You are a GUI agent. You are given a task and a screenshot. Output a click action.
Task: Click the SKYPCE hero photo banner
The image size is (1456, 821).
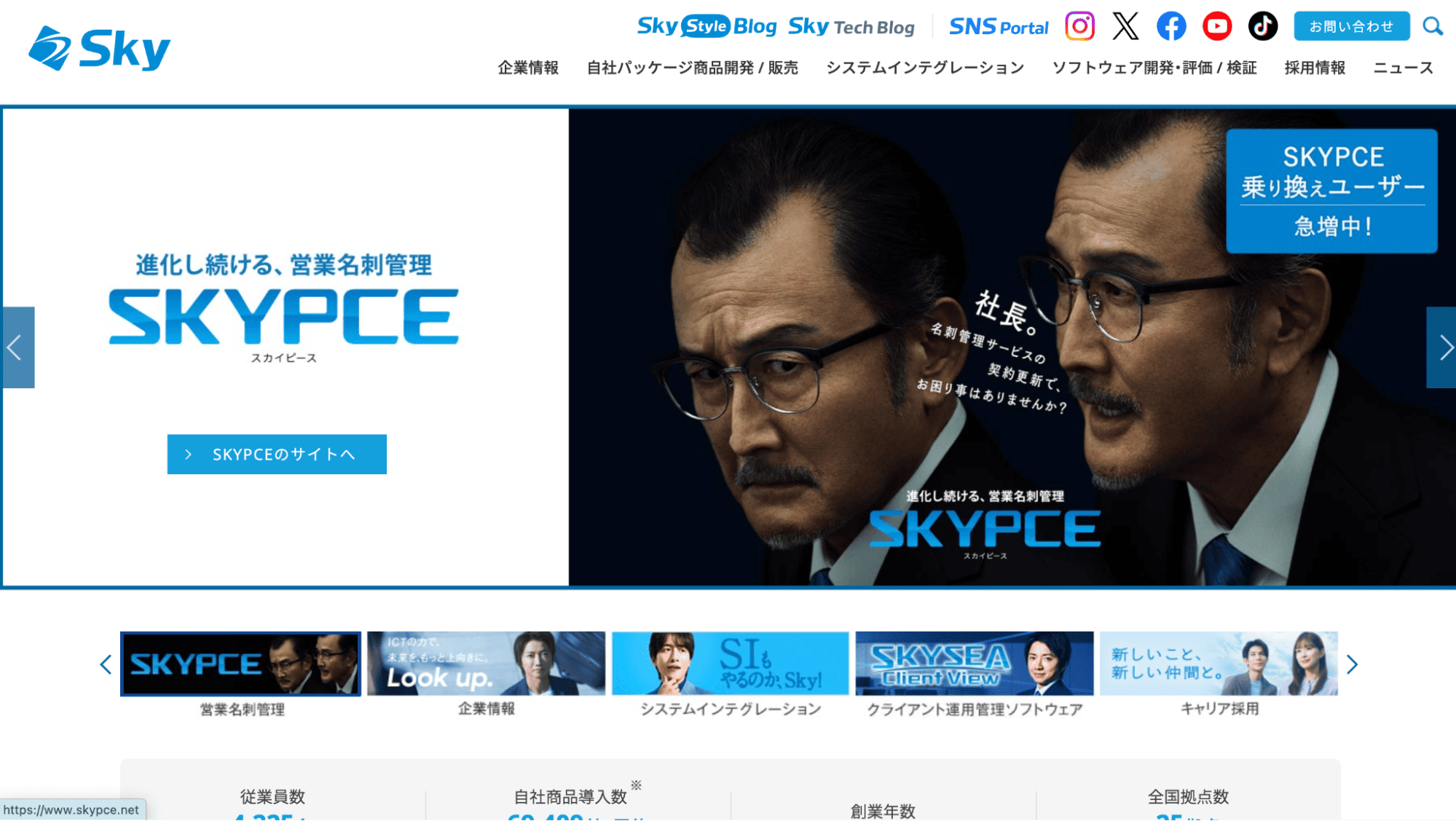1012,347
